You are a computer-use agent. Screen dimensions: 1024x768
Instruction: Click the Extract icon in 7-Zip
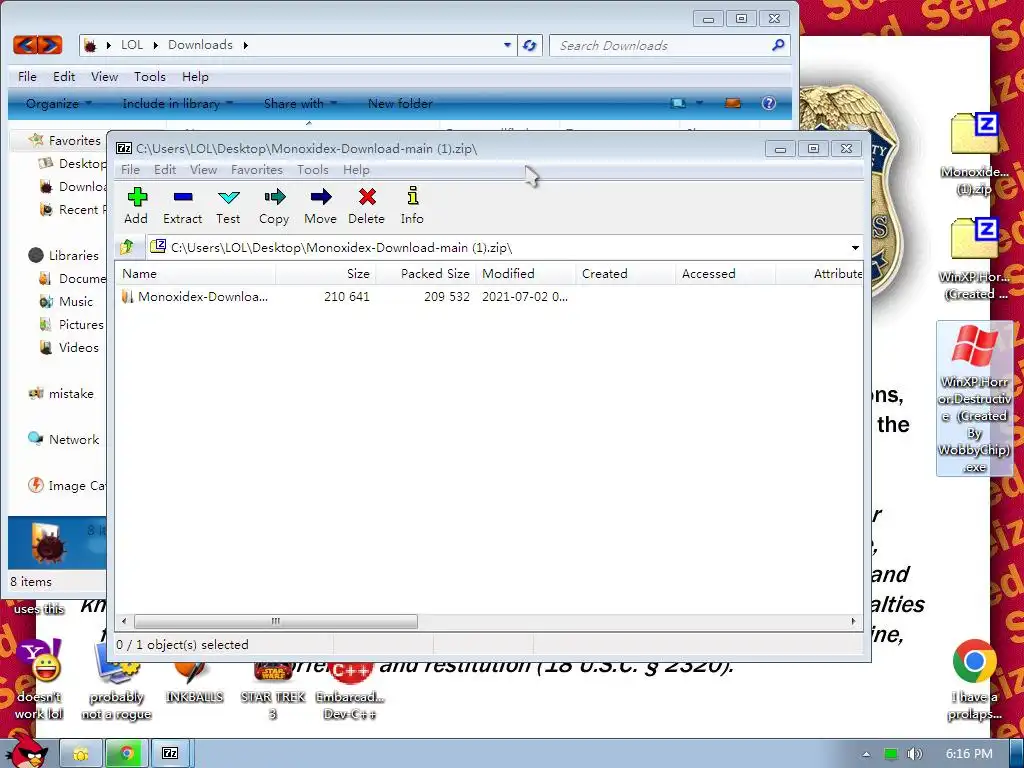[183, 206]
